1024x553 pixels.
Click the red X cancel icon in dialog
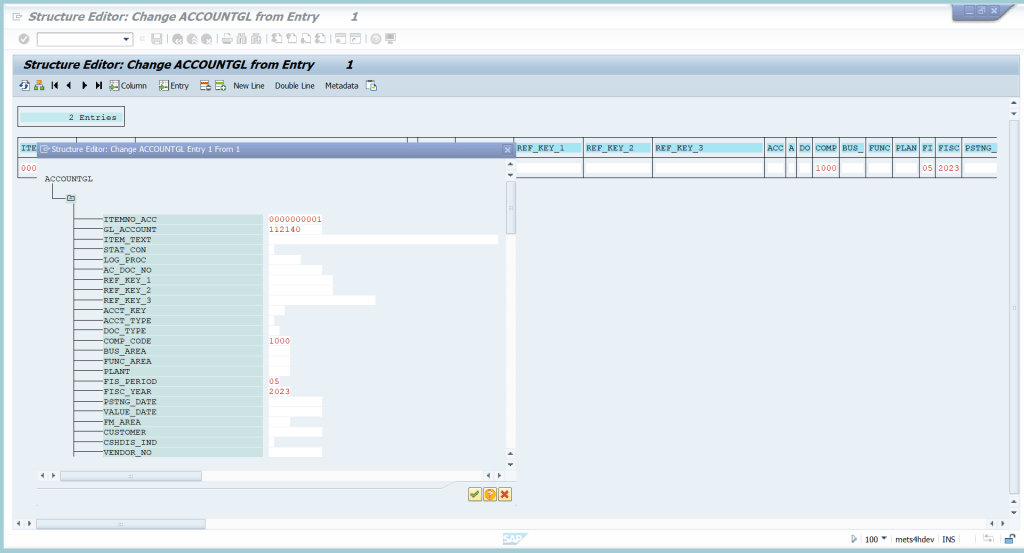pyautogui.click(x=505, y=495)
